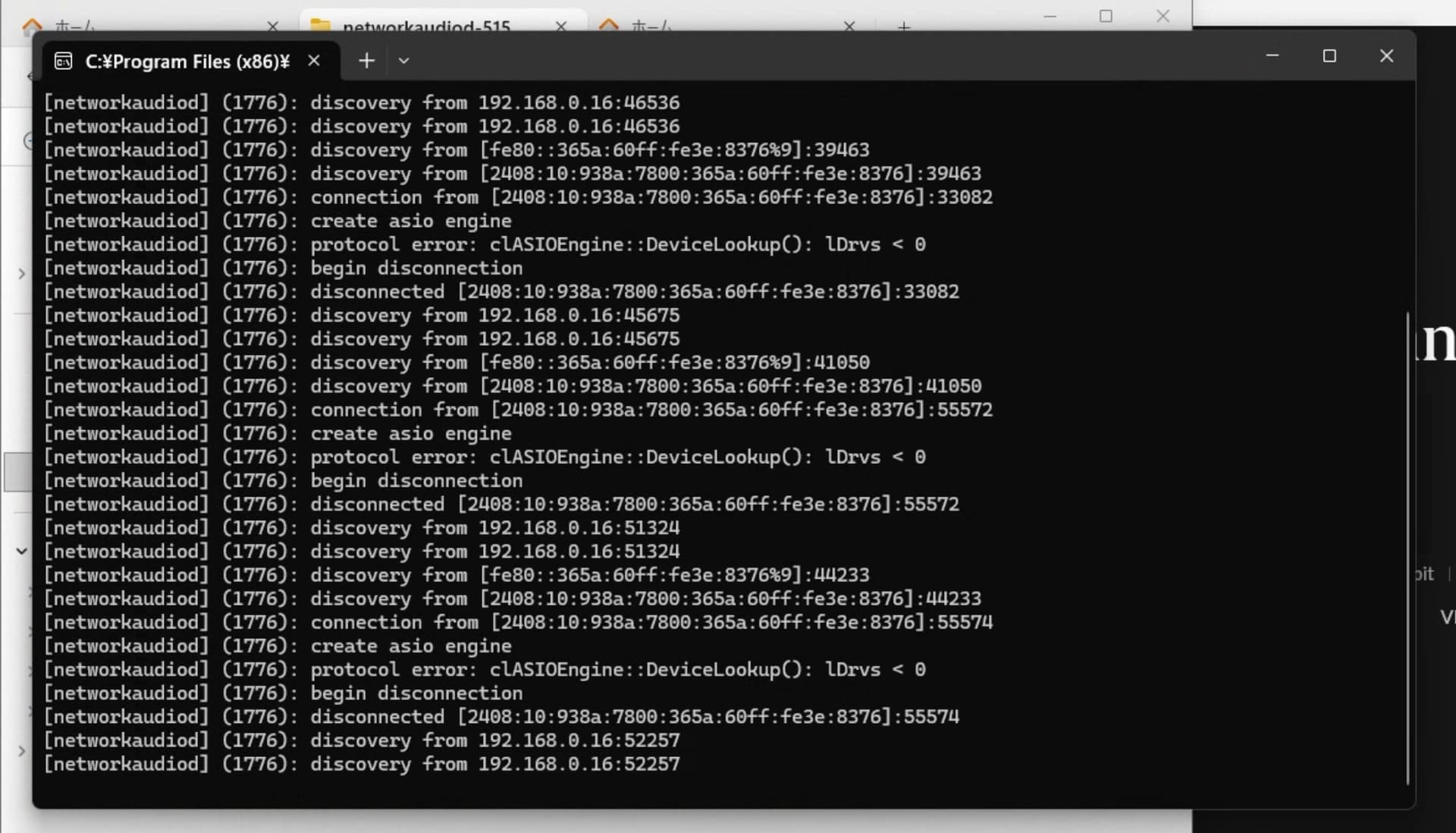Click home icon of ホーム tab right of networkaudiod
This screenshot has height=833, width=1456.
click(x=609, y=27)
